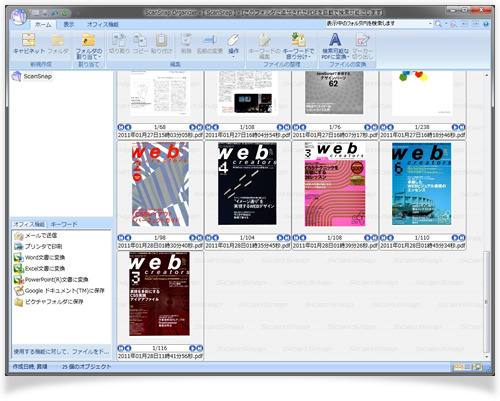500x401 pixels.
Task: Go to next page of the 1/68 document
Action: click(192, 127)
